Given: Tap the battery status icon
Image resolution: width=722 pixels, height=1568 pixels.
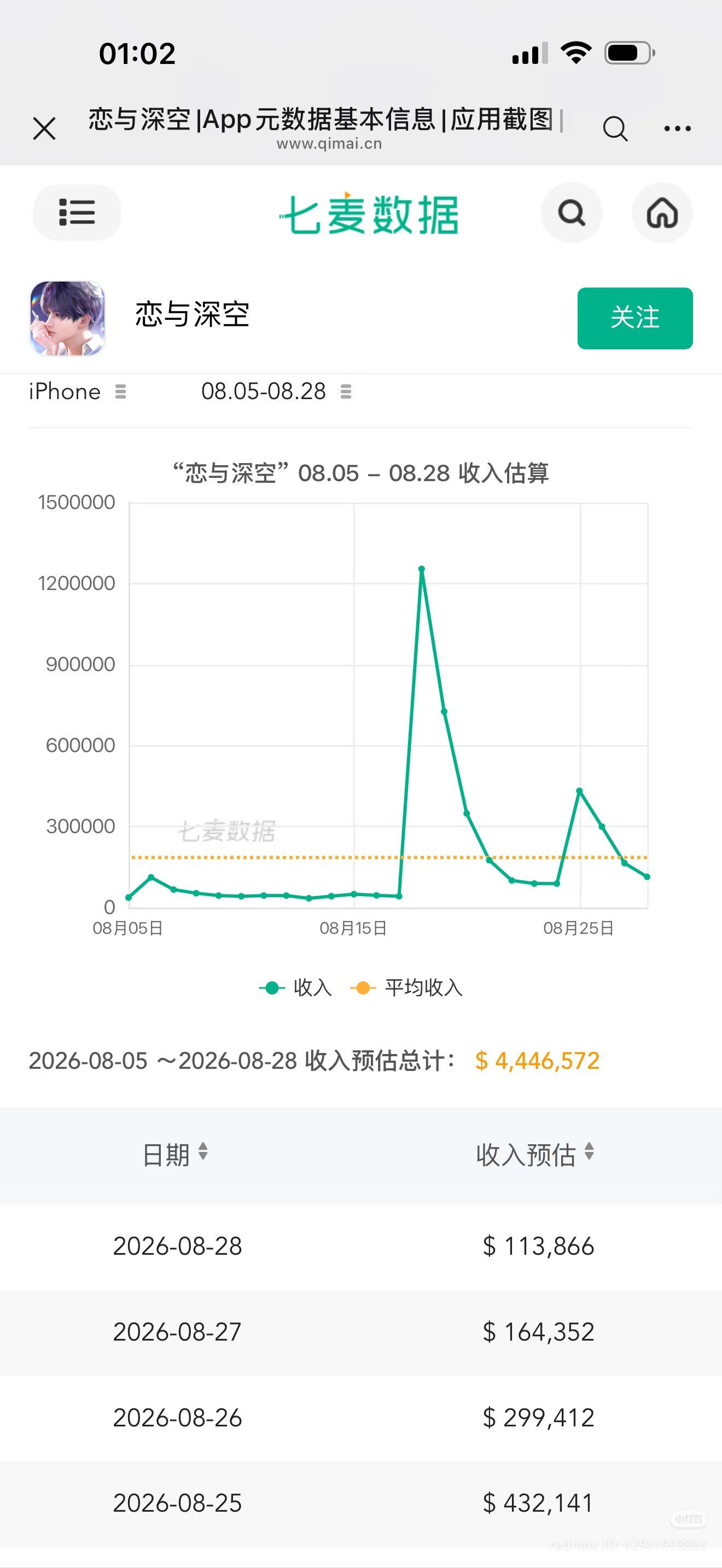Looking at the screenshot, I should coord(630,53).
